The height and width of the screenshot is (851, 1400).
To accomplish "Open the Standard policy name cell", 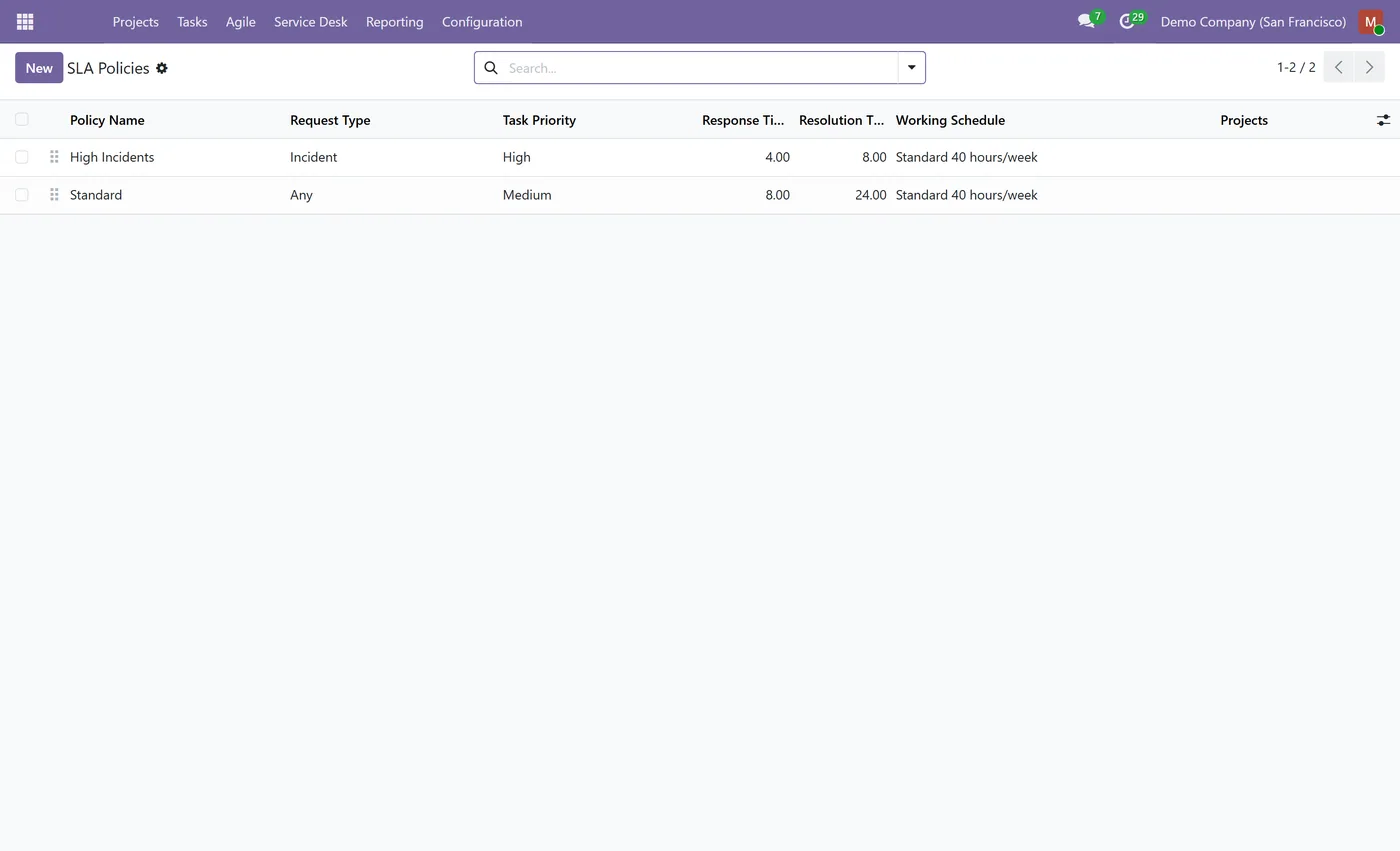I will [x=96, y=195].
